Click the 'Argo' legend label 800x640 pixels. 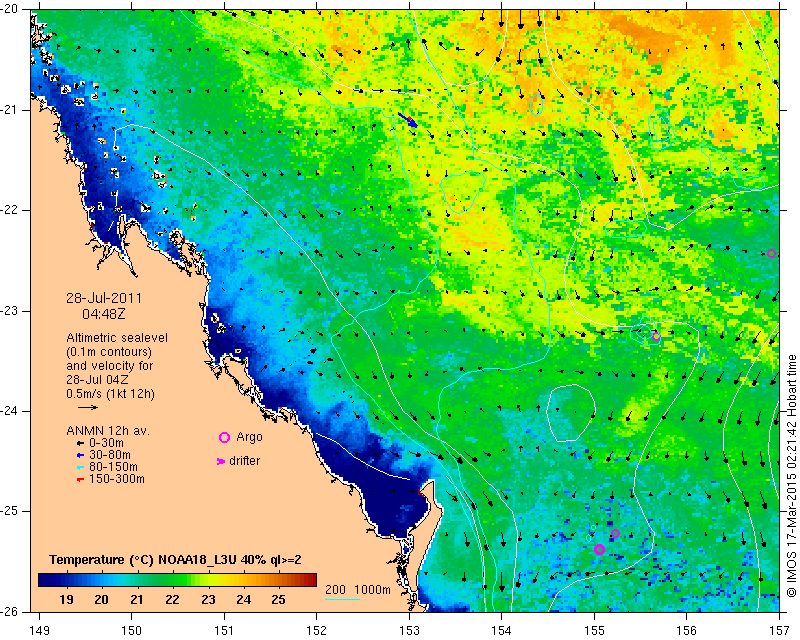click(x=249, y=437)
